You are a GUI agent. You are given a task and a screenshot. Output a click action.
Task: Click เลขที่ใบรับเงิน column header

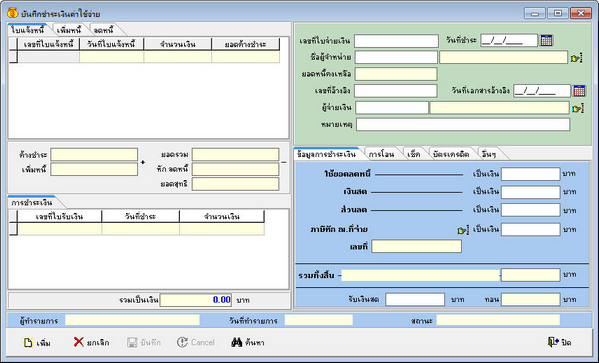coord(60,216)
